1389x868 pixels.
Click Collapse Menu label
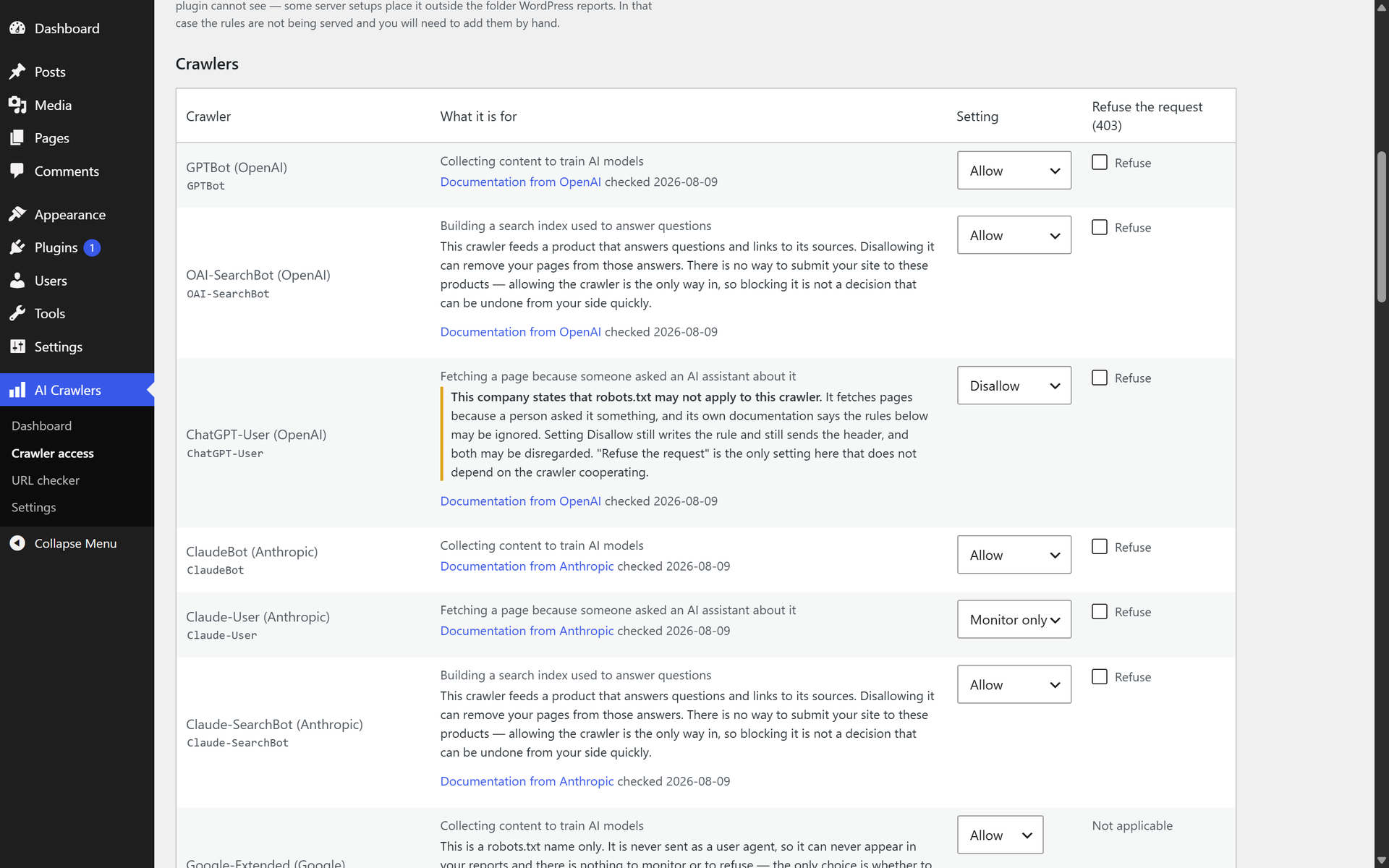[75, 543]
